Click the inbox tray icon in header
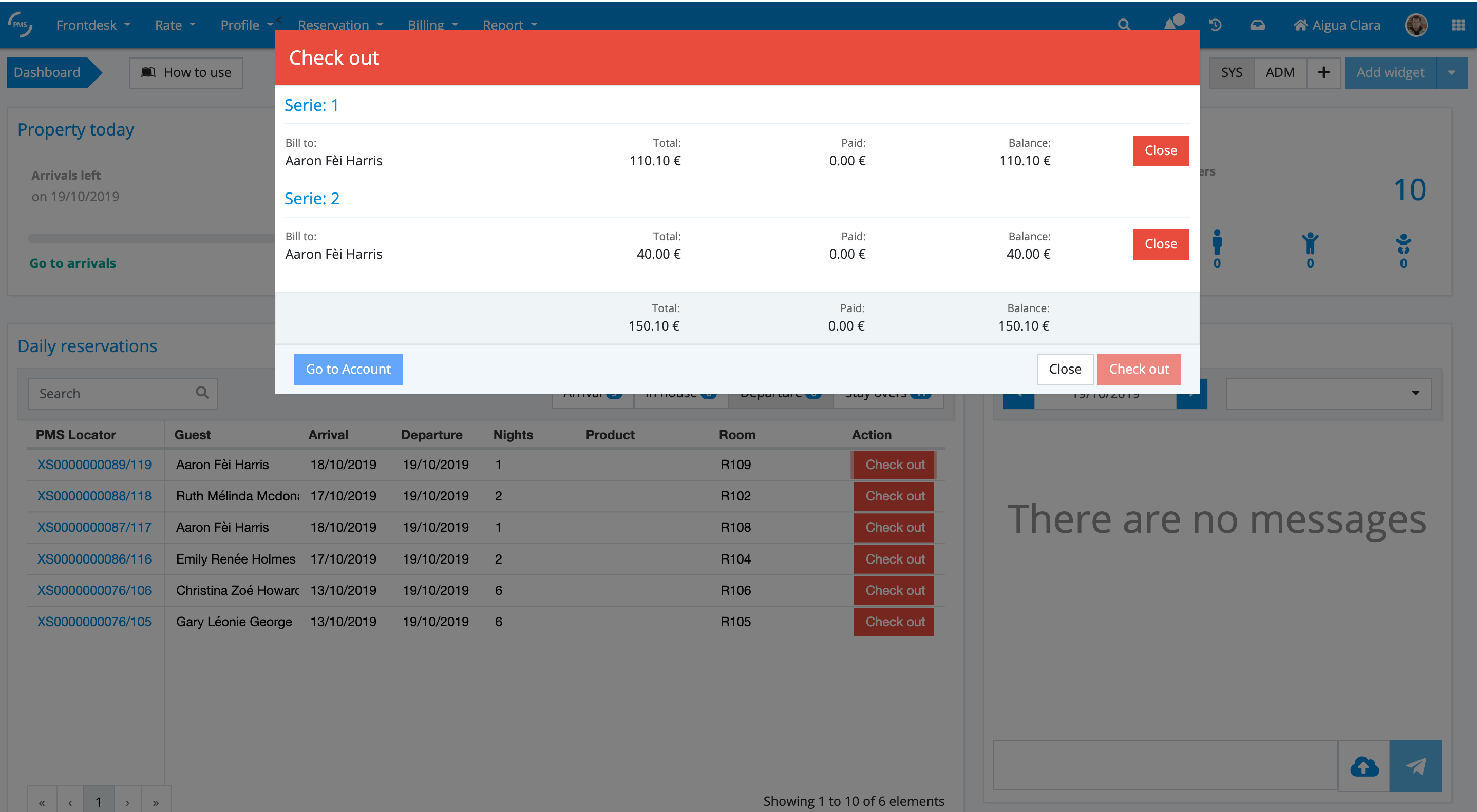Image resolution: width=1477 pixels, height=812 pixels. (1257, 25)
